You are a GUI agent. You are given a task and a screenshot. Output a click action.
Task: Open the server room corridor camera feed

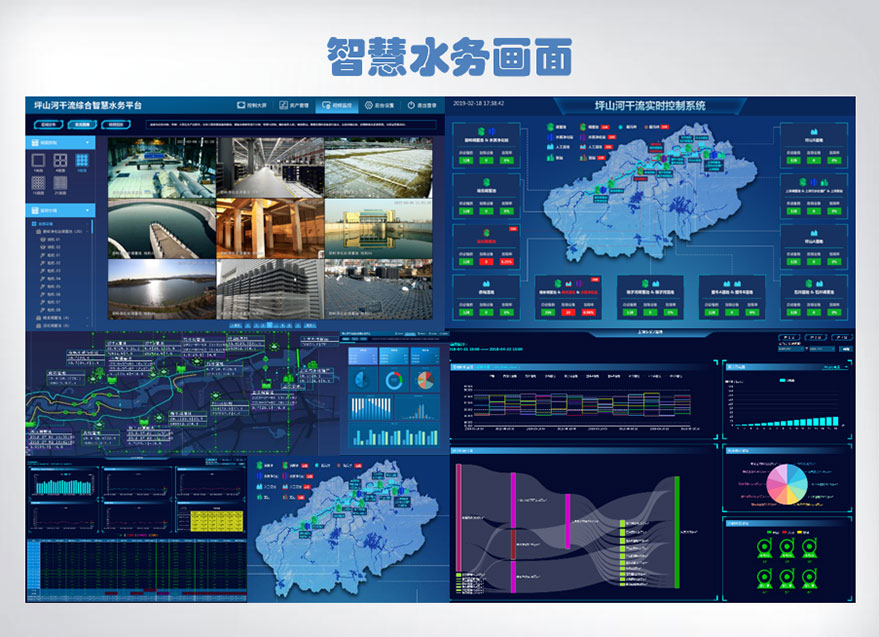pos(270,166)
